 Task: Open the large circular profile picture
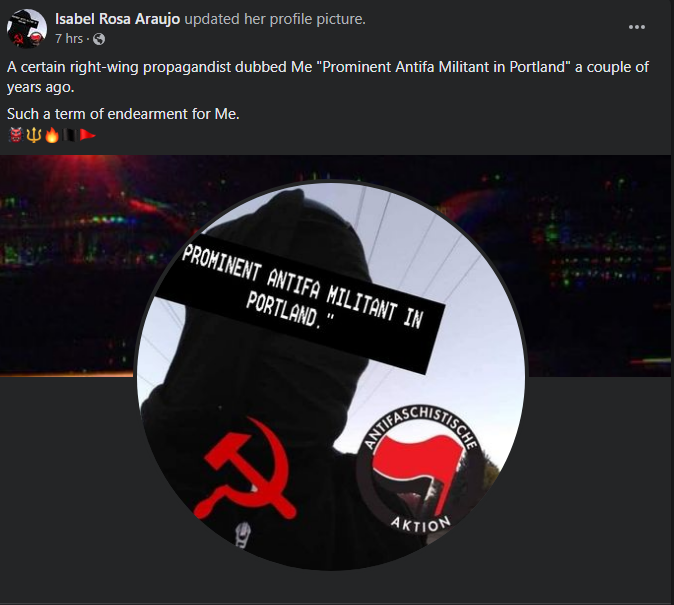tap(331, 376)
